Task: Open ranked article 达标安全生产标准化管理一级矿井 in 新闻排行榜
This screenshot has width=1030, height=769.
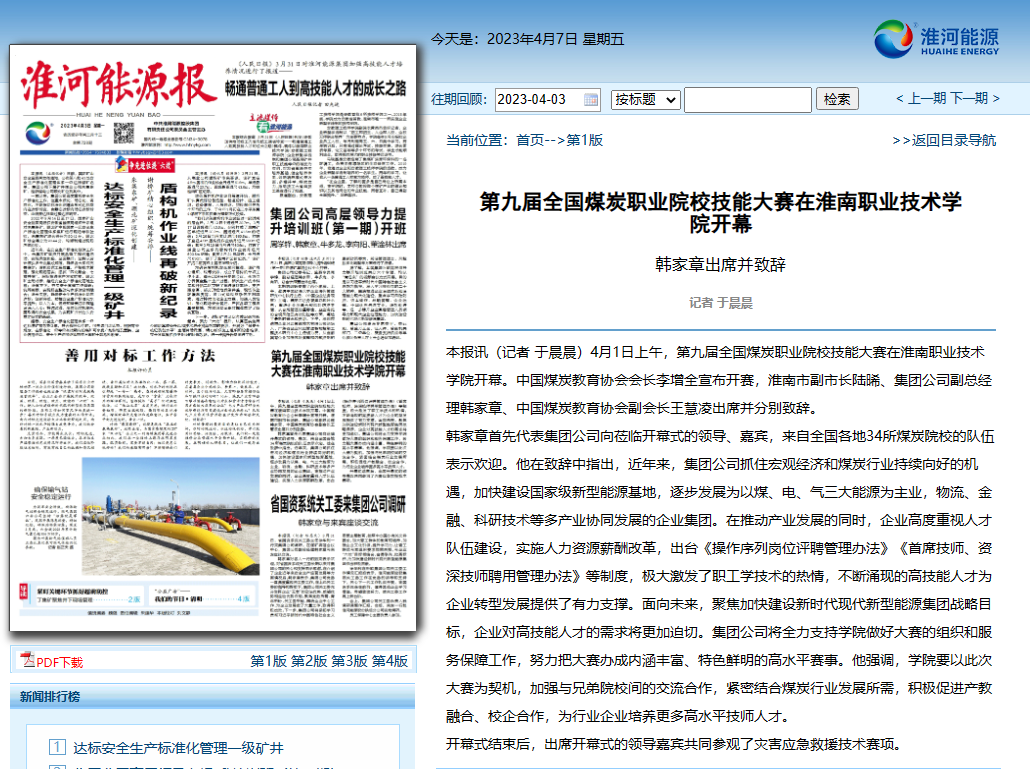Action: click(x=178, y=748)
